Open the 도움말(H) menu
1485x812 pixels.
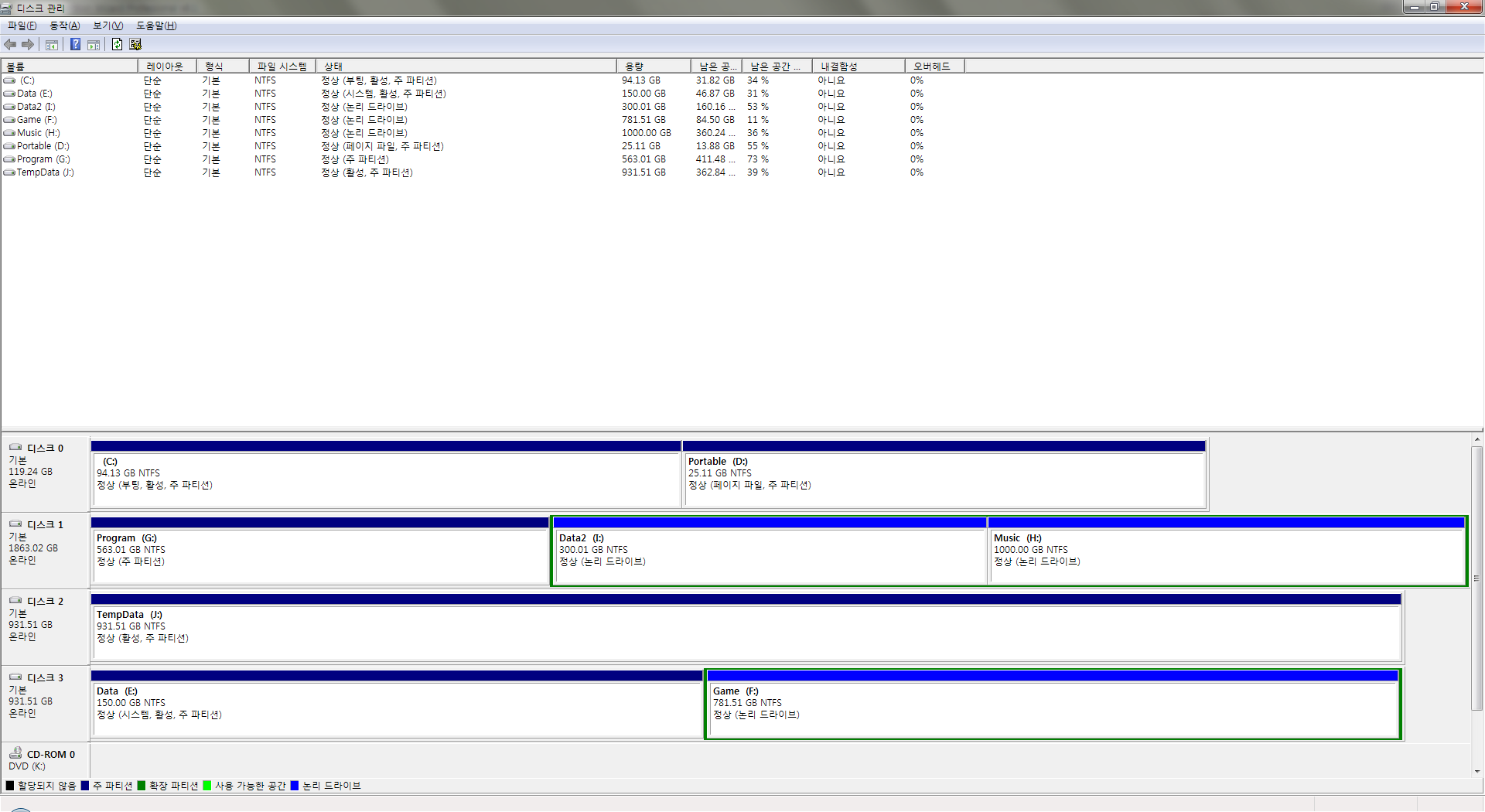pyautogui.click(x=156, y=26)
